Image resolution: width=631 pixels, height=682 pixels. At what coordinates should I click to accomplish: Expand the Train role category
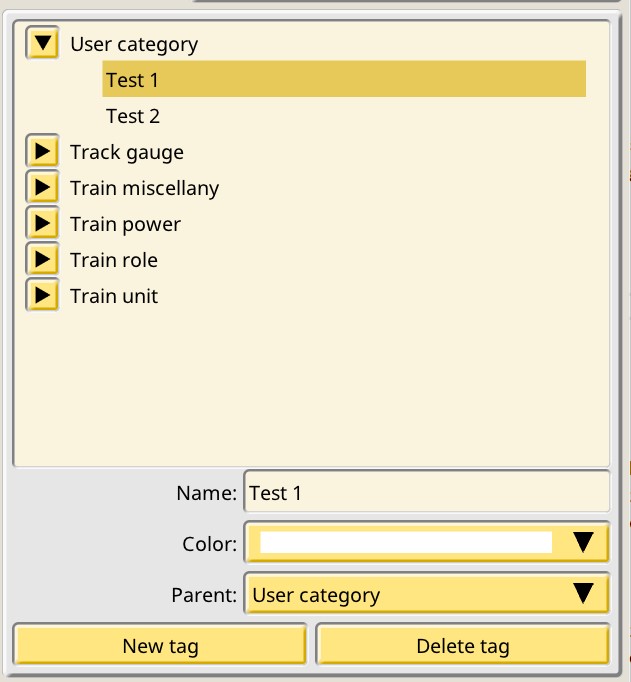click(42, 259)
